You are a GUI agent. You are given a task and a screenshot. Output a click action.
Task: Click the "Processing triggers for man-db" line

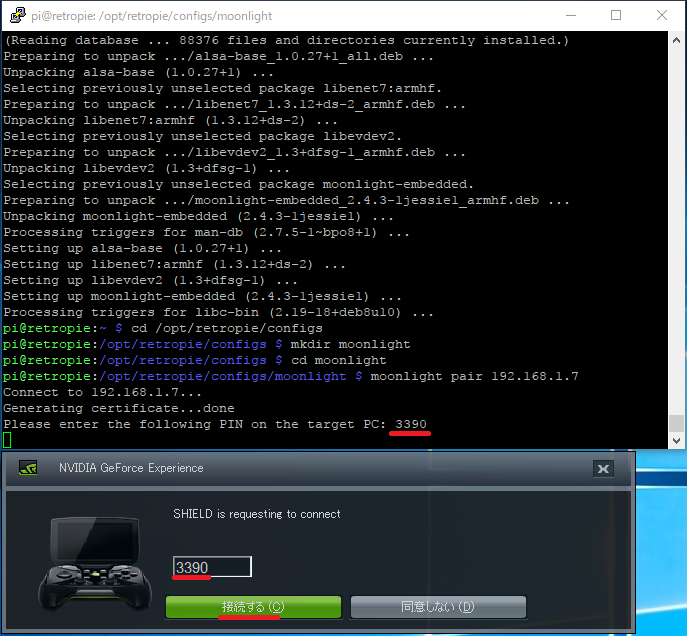[x=206, y=233]
